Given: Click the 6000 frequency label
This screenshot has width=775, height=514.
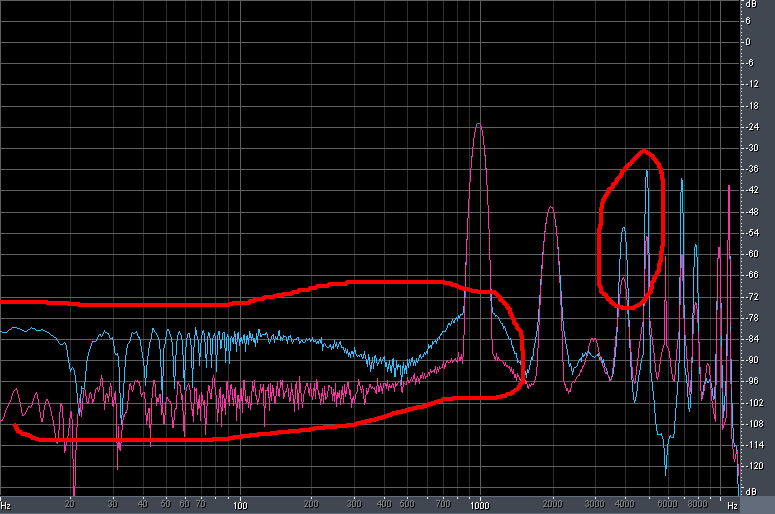Looking at the screenshot, I should pyautogui.click(x=667, y=504).
